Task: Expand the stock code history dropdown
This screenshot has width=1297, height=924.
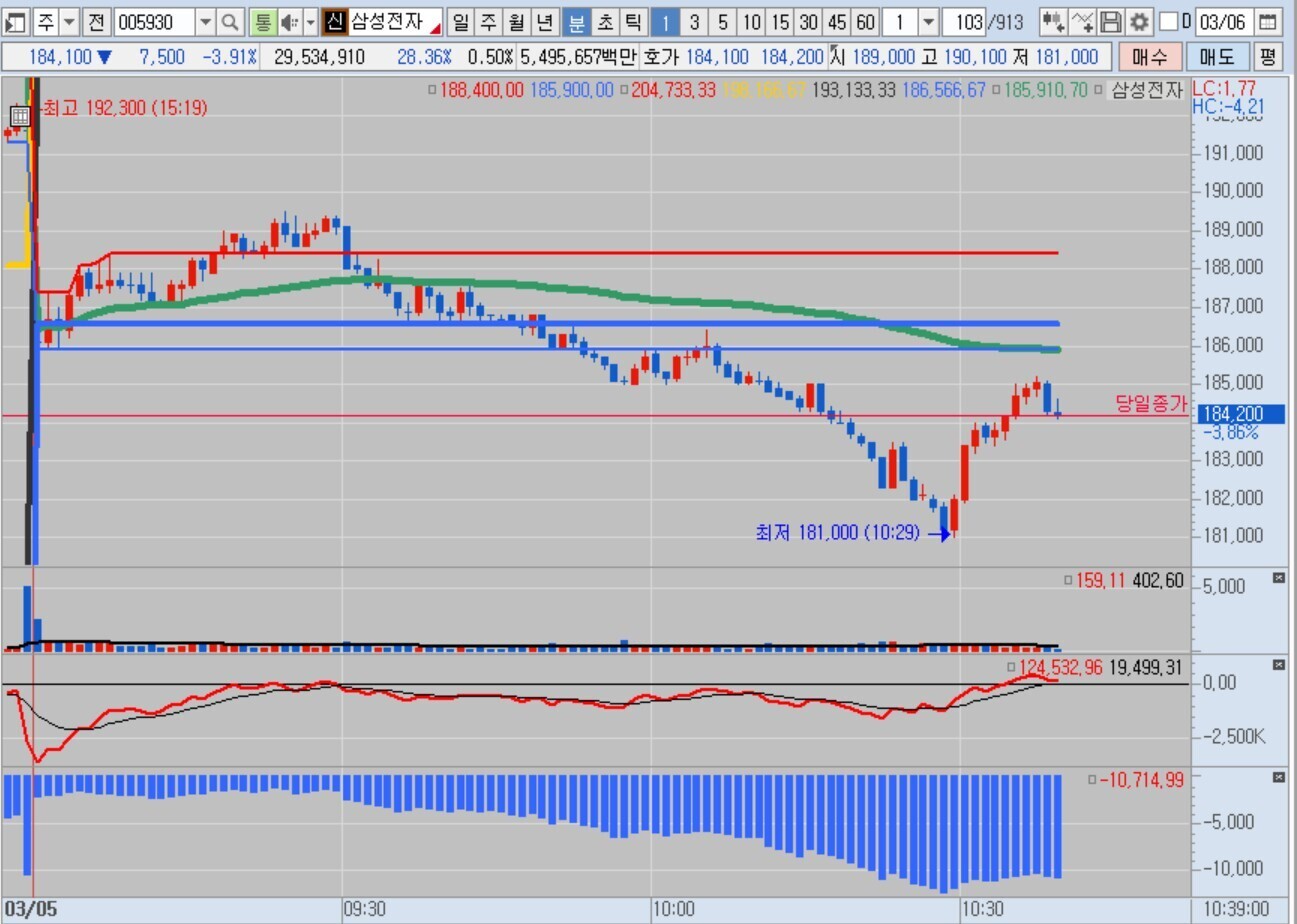Action: pyautogui.click(x=205, y=22)
